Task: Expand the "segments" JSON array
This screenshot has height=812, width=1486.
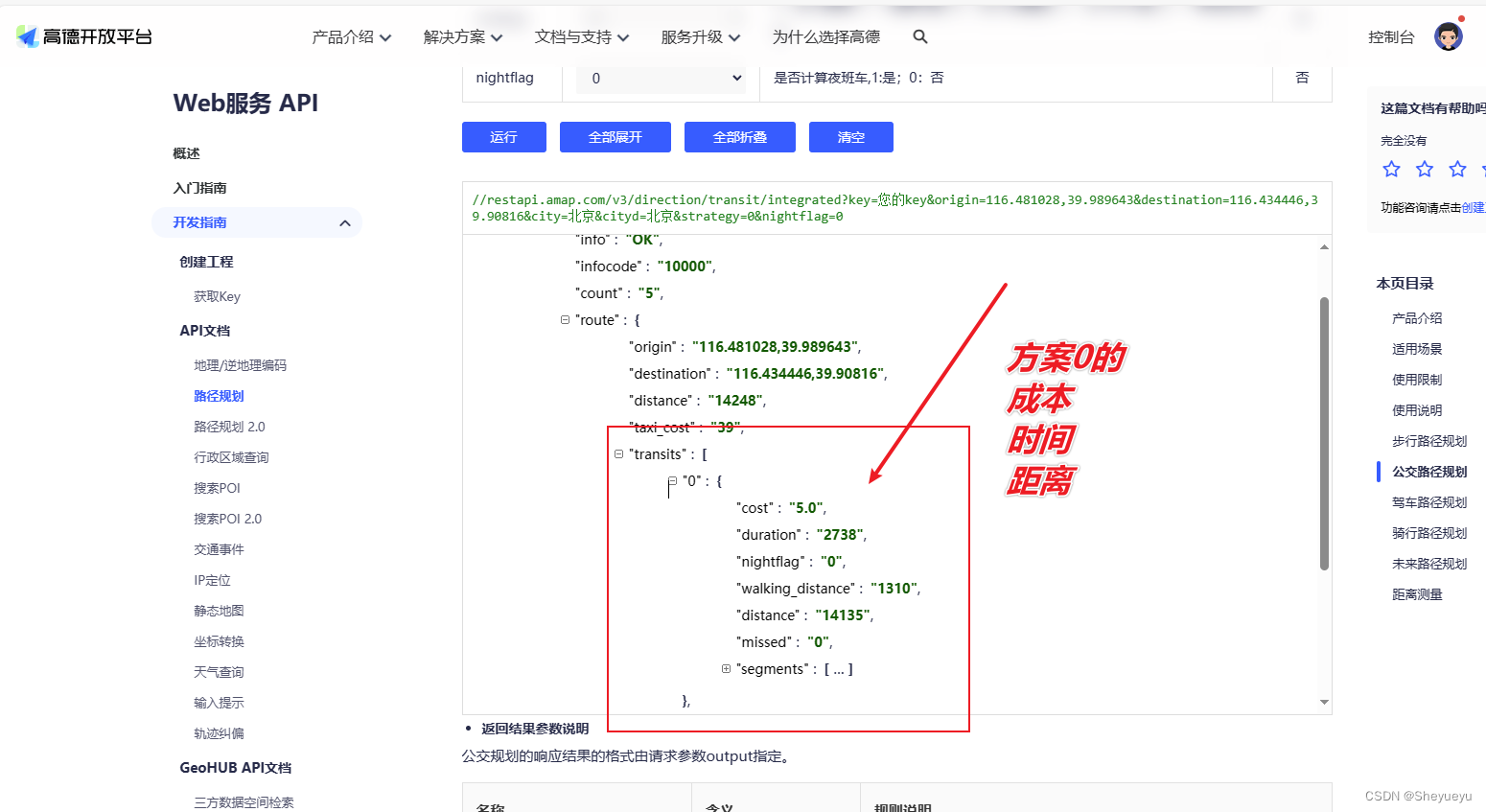Action: (x=726, y=669)
